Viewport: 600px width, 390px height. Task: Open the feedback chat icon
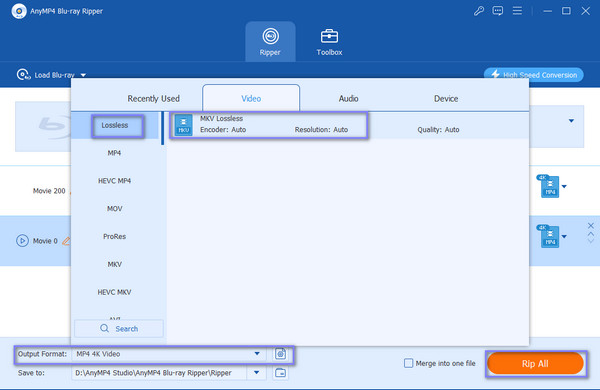497,11
